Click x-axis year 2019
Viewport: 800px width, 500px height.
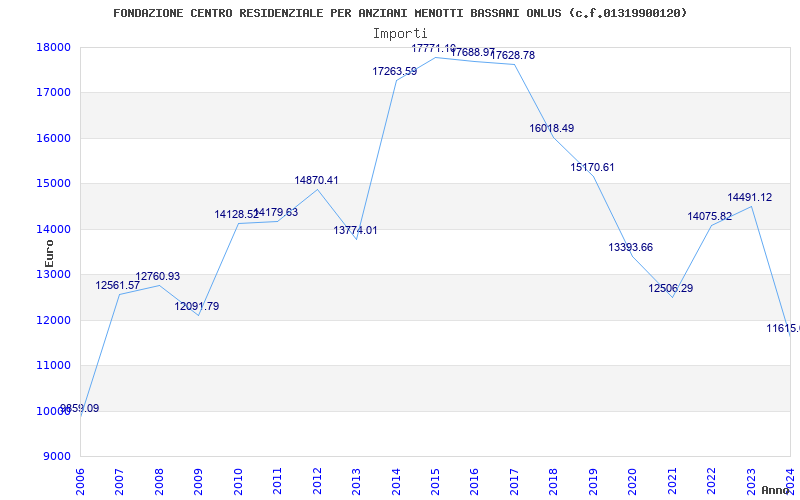click(x=593, y=482)
